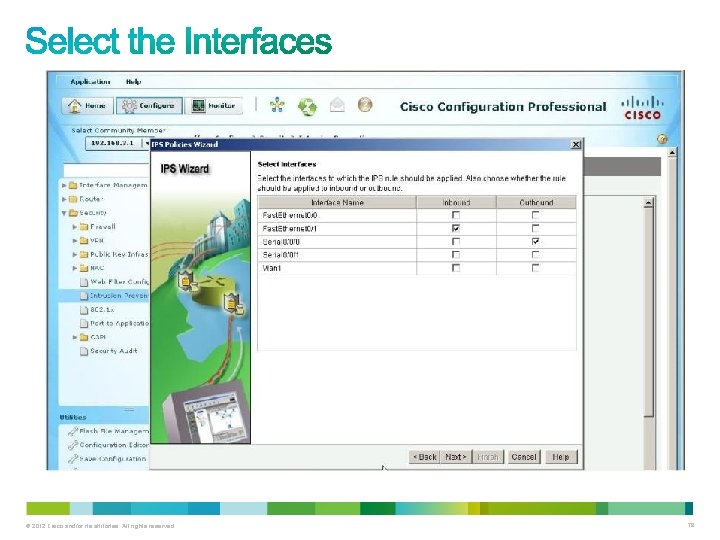Check Outbound for FastEthernet0/1
The width and height of the screenshot is (720, 540).
pyautogui.click(x=535, y=228)
